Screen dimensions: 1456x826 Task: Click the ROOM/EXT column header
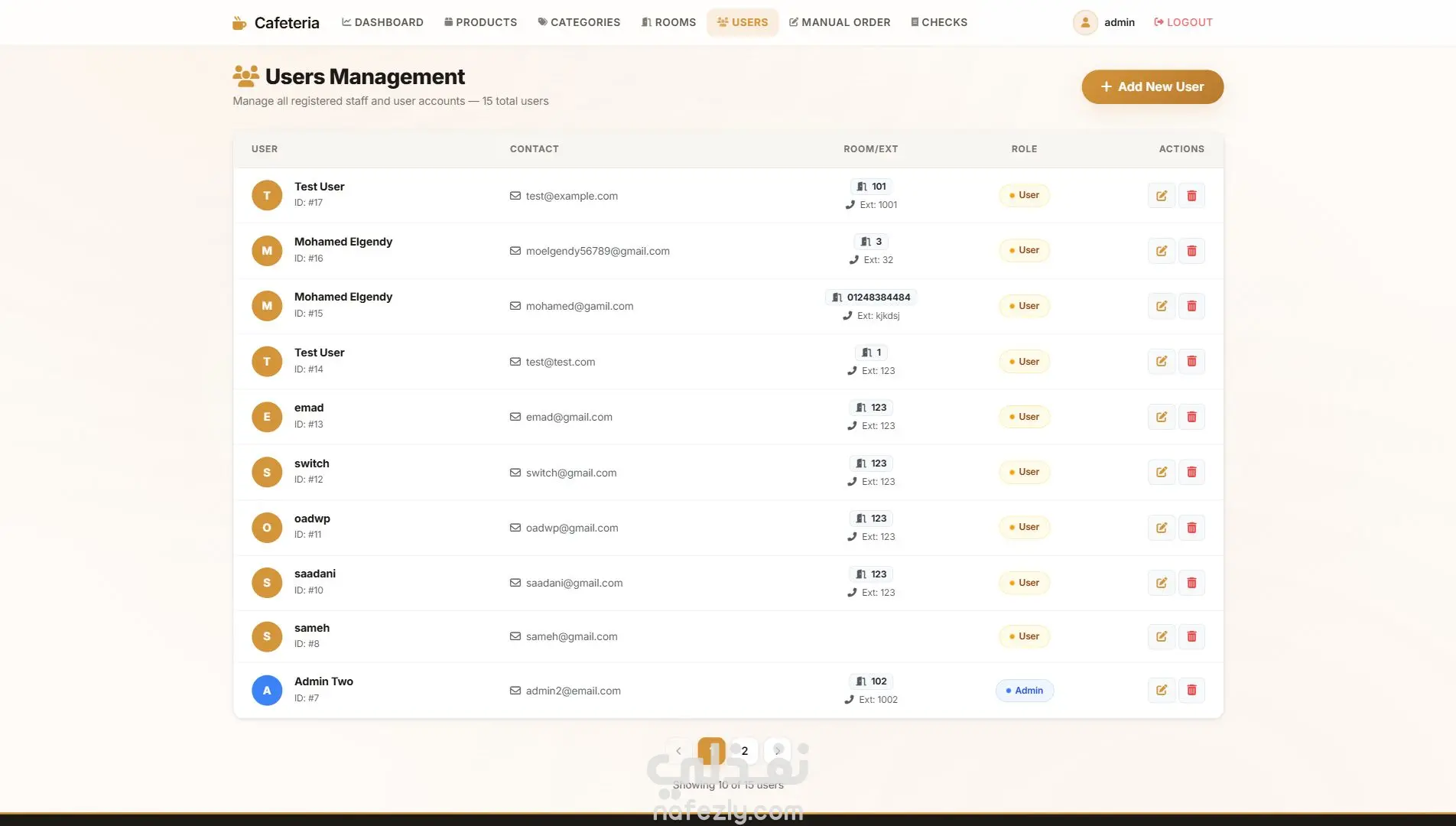[871, 149]
